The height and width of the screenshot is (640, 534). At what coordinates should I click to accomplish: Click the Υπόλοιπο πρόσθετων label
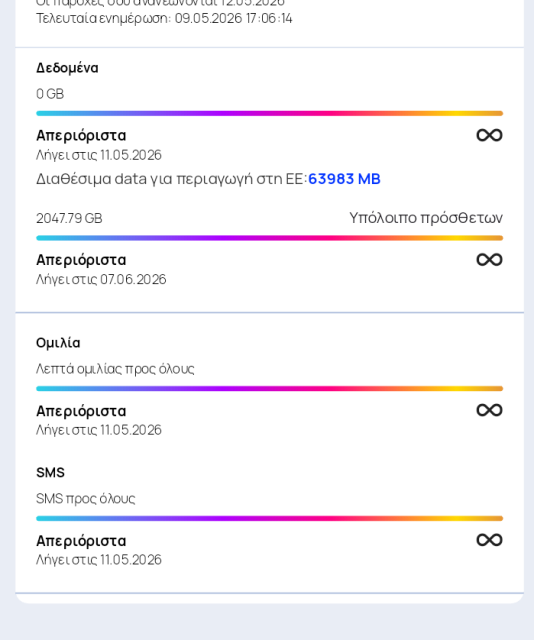[426, 218]
